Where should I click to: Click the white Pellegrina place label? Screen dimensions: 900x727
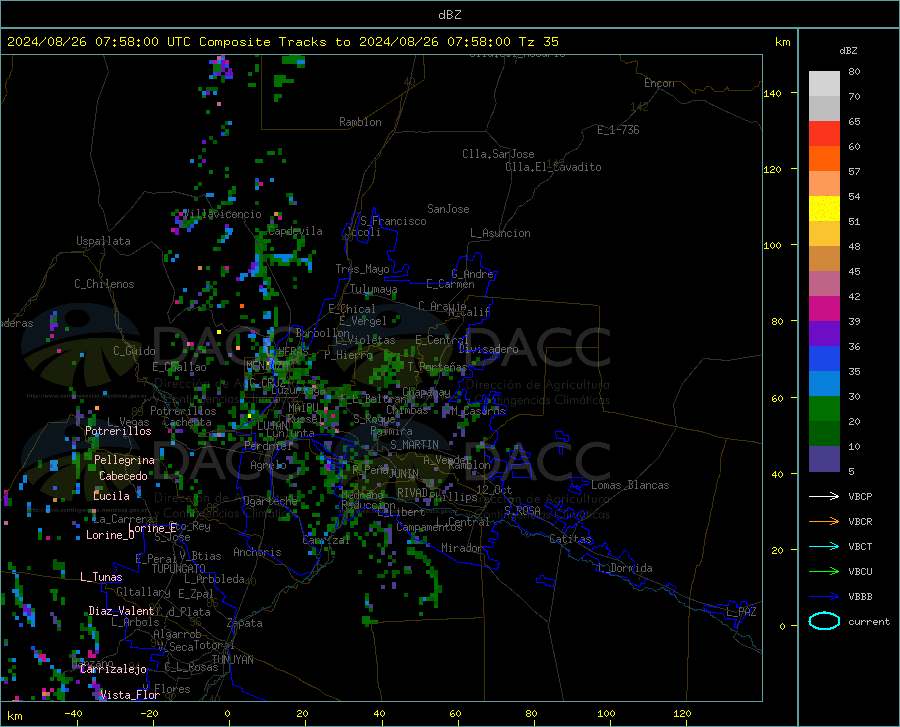click(x=124, y=460)
